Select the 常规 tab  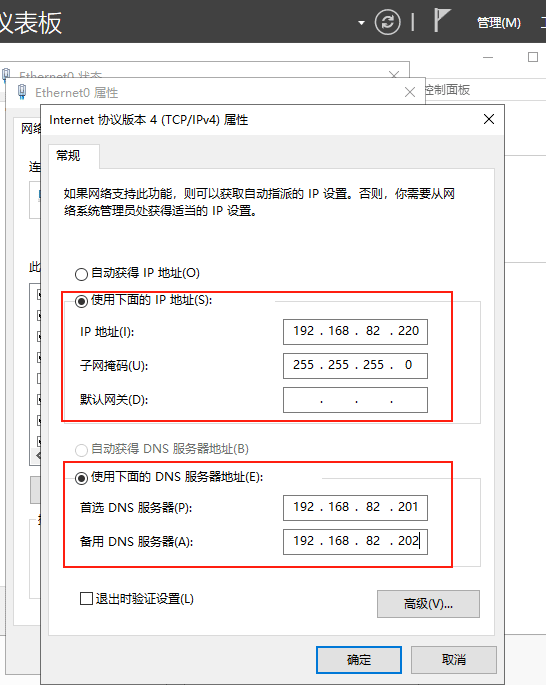click(x=69, y=155)
